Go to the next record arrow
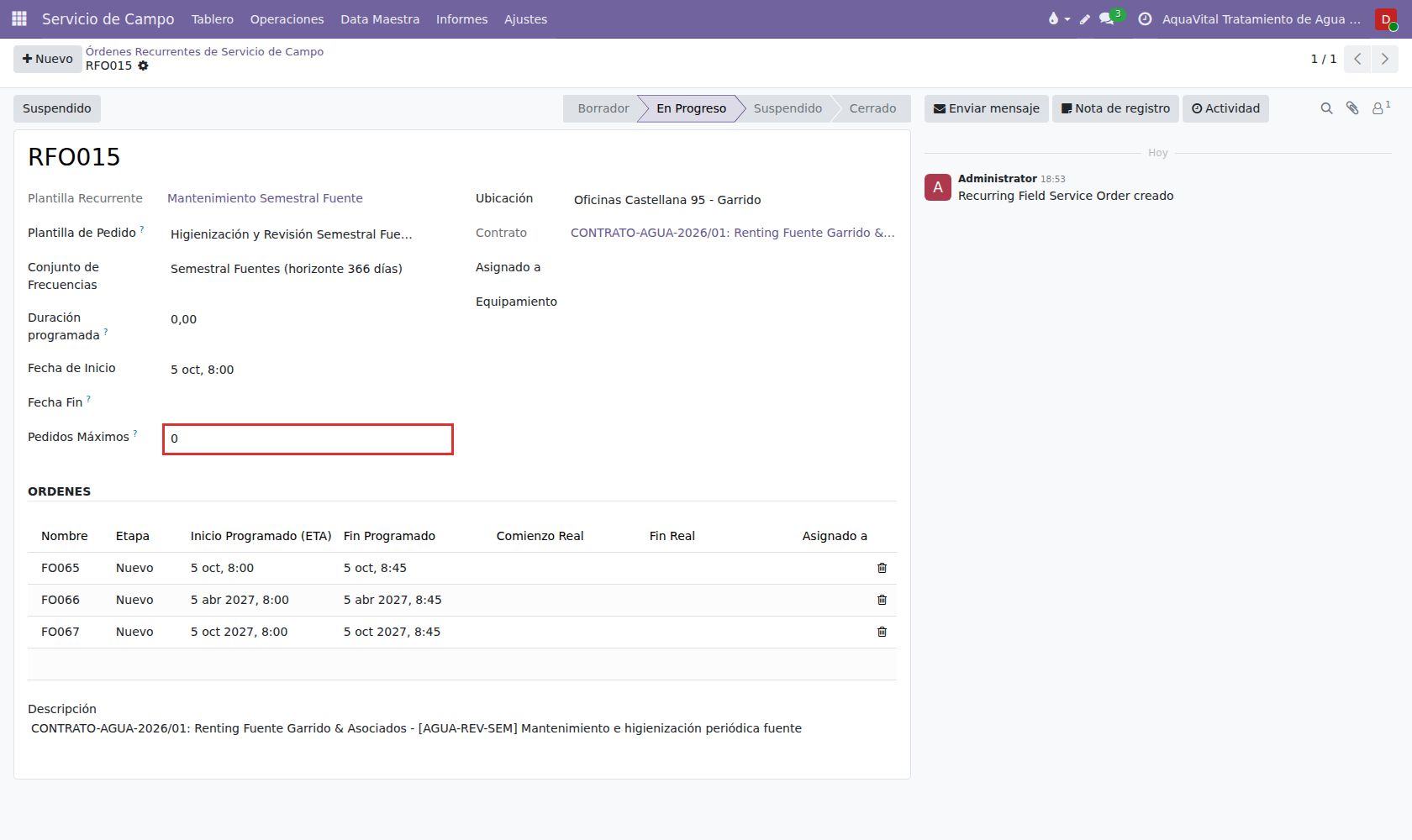The image size is (1412, 840). (x=1385, y=59)
